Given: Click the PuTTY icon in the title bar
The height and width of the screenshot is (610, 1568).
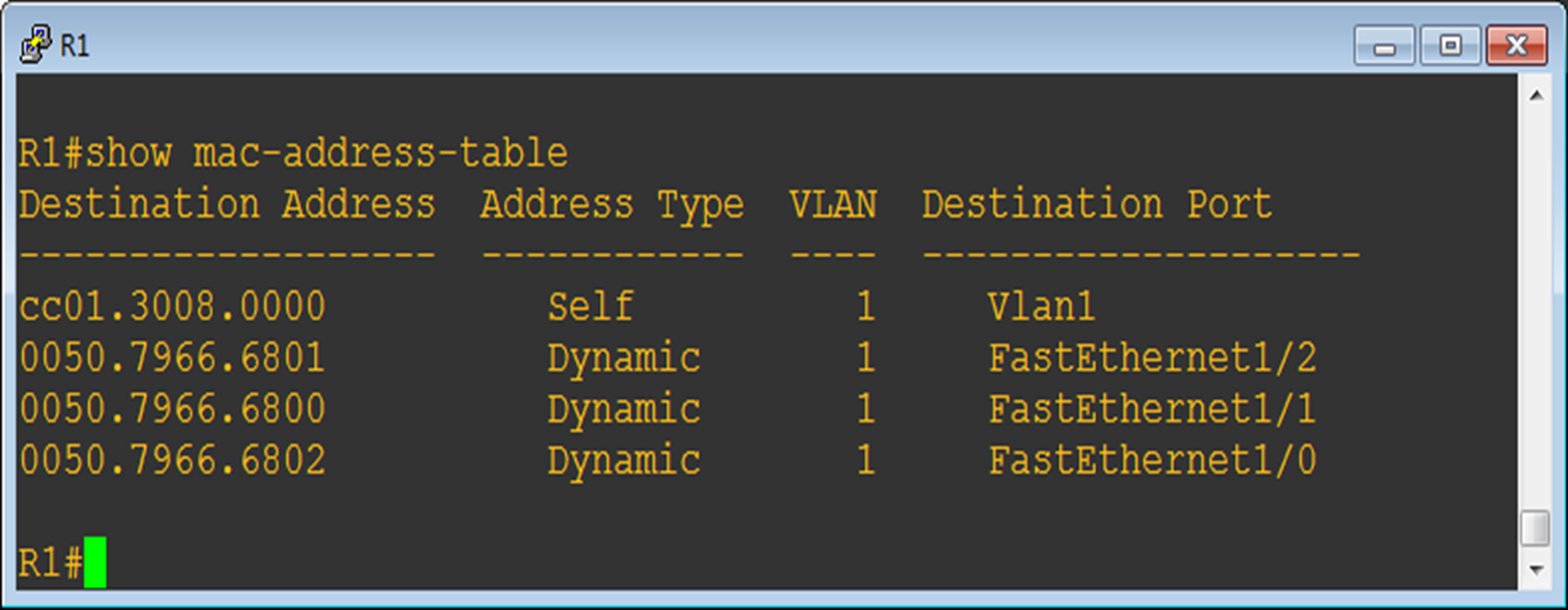Looking at the screenshot, I should point(36,45).
